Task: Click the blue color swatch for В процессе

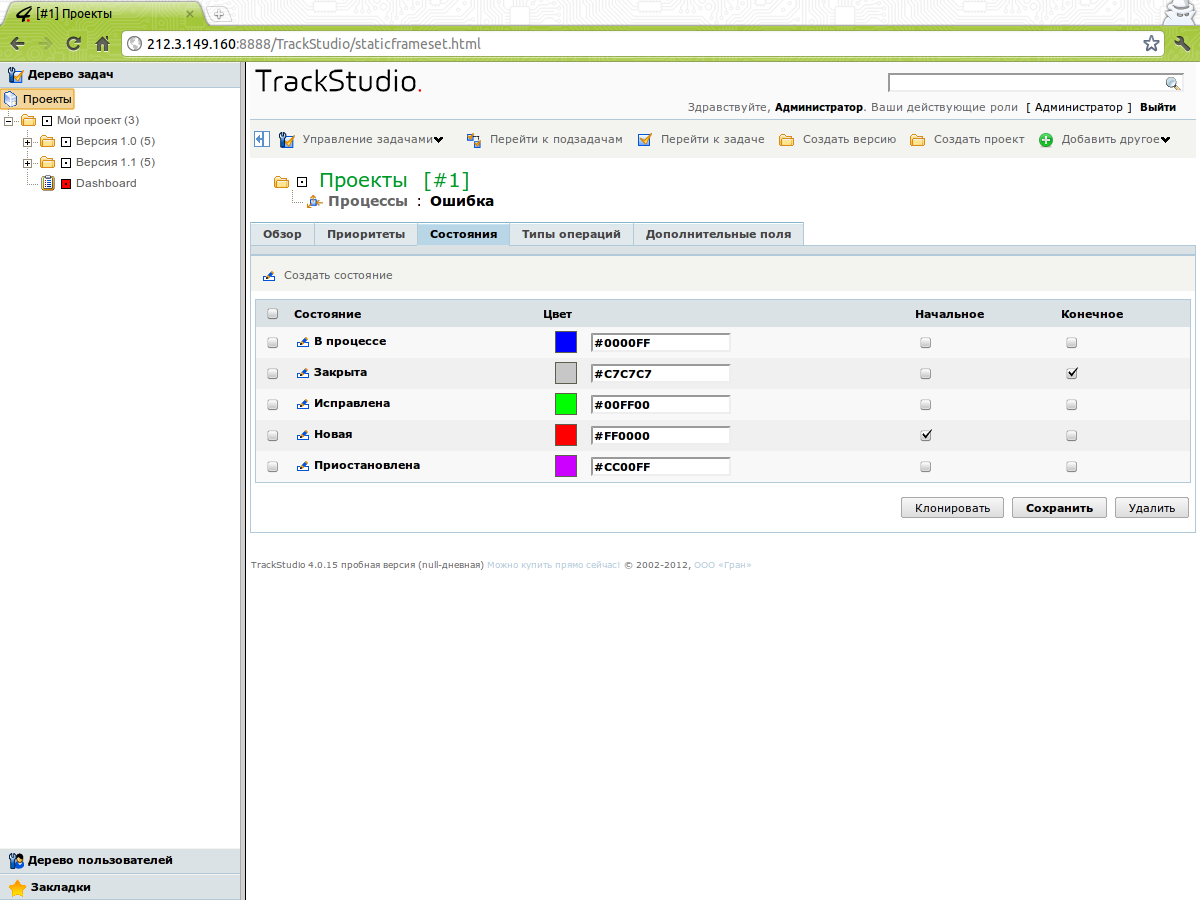Action: tap(566, 342)
